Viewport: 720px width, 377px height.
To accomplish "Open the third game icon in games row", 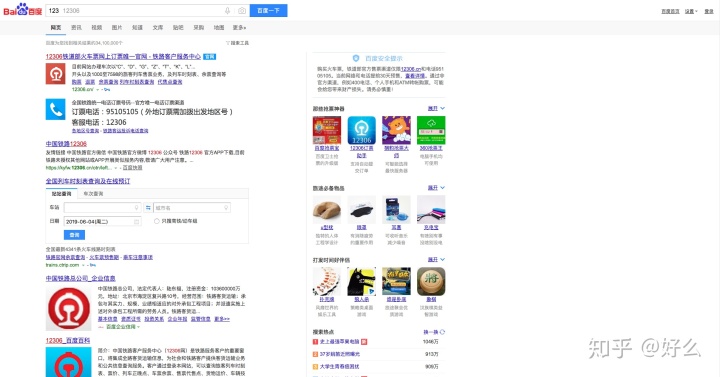I will [396, 281].
